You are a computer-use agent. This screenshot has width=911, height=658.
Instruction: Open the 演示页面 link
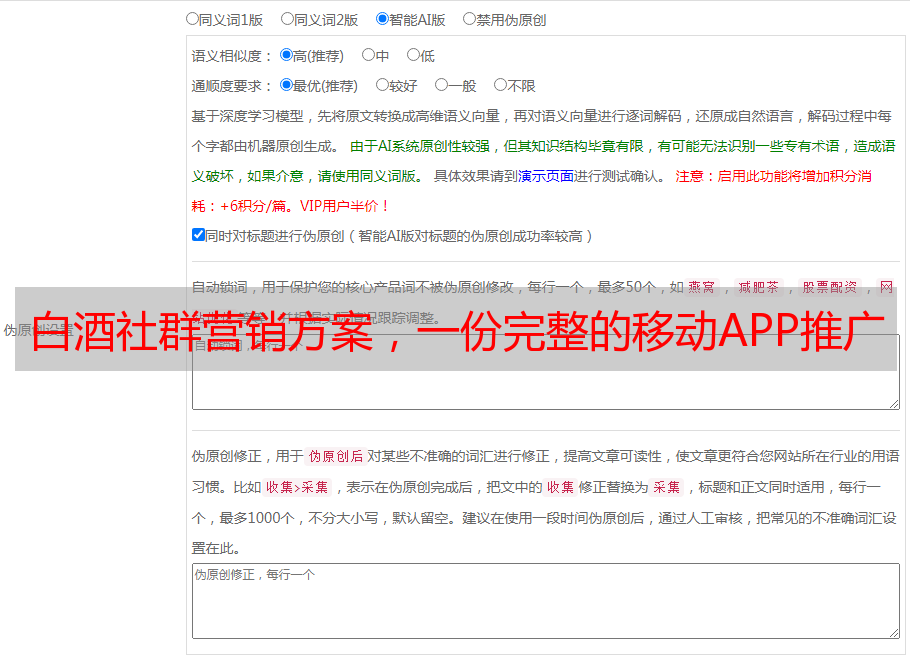(545, 176)
